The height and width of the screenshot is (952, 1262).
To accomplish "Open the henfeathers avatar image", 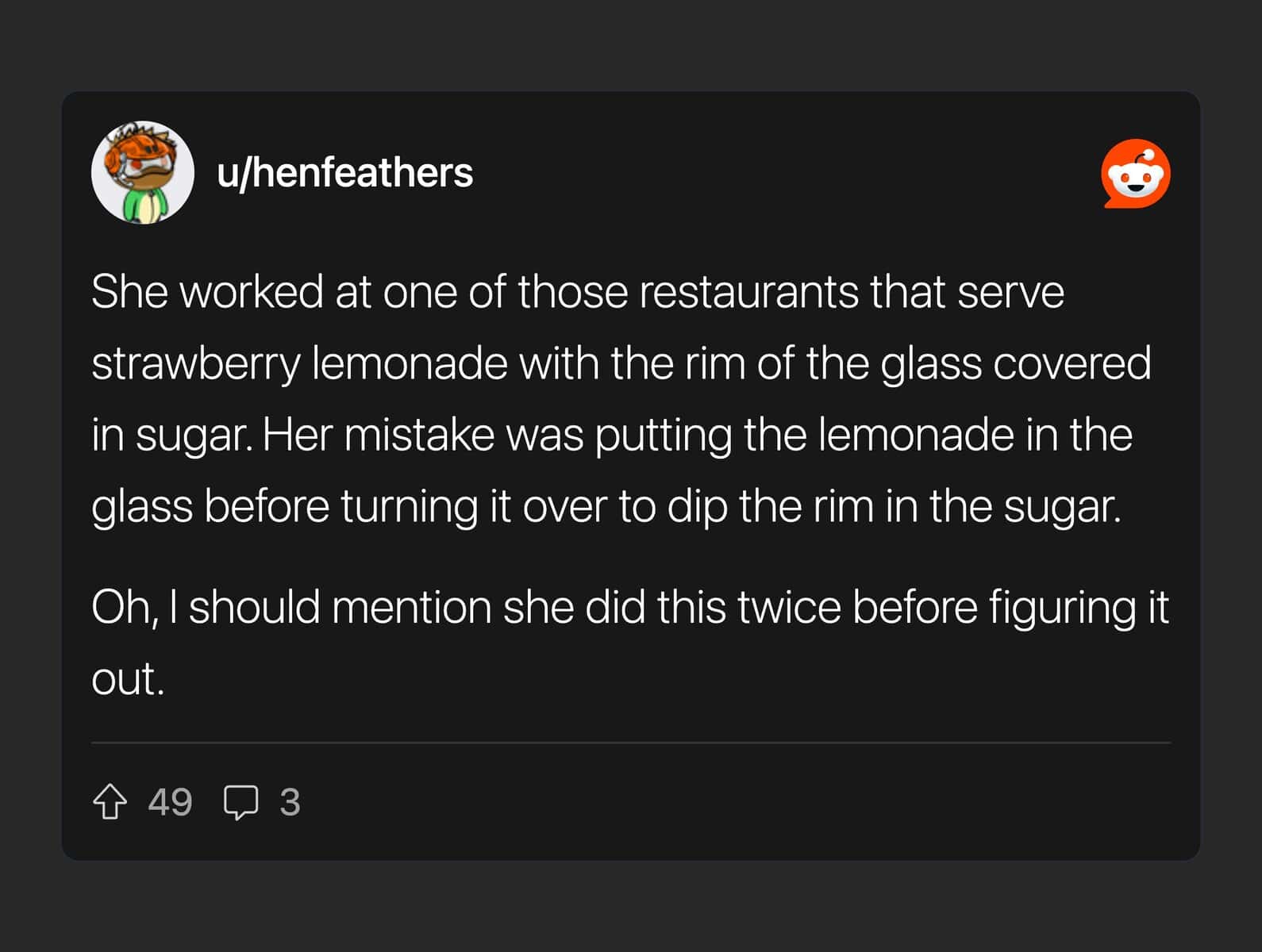I will tap(143, 173).
